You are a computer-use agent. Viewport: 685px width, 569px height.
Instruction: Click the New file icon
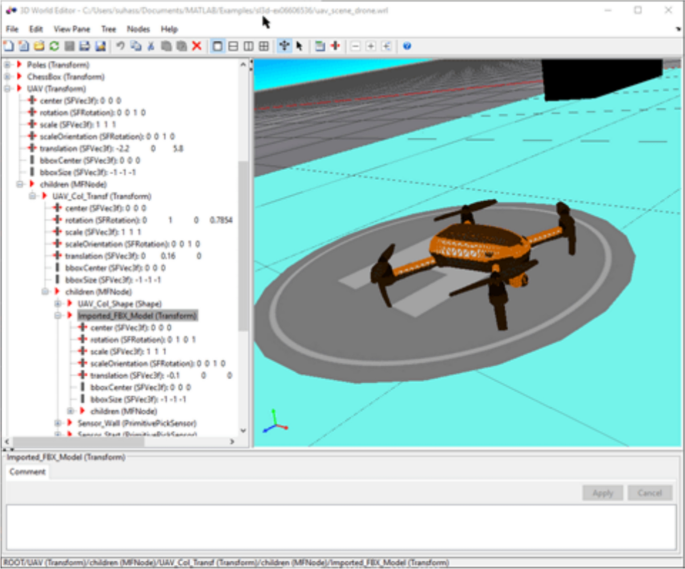tap(9, 46)
